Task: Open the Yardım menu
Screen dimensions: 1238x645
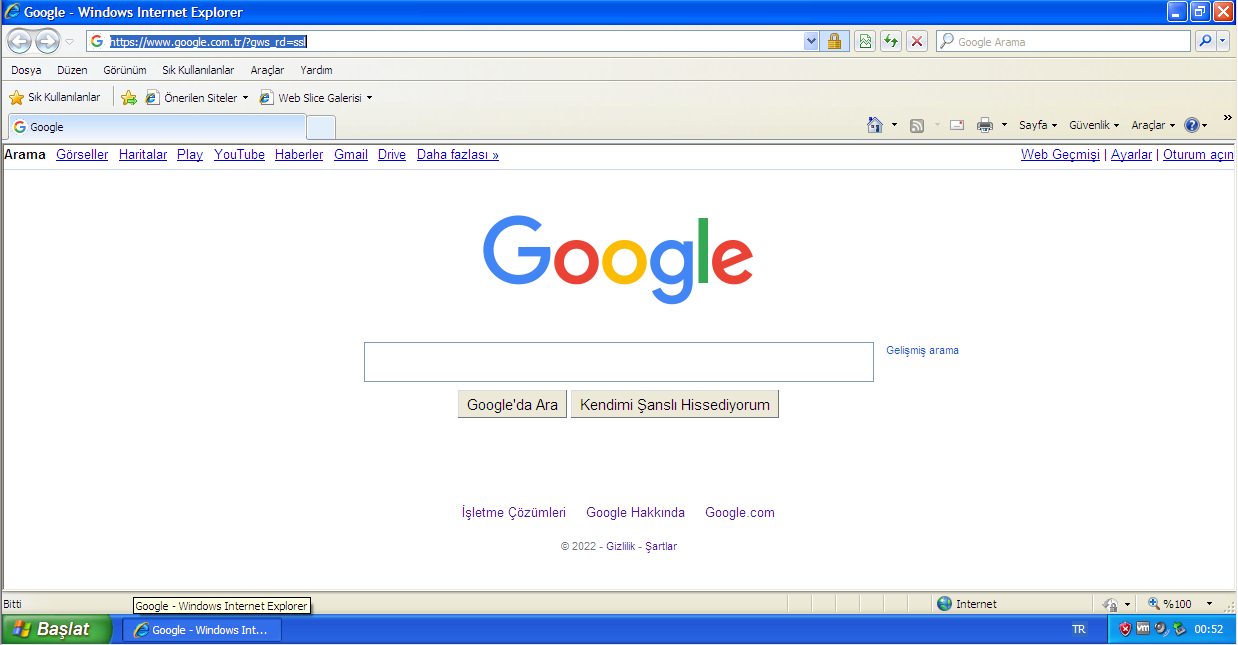Action: [316, 70]
